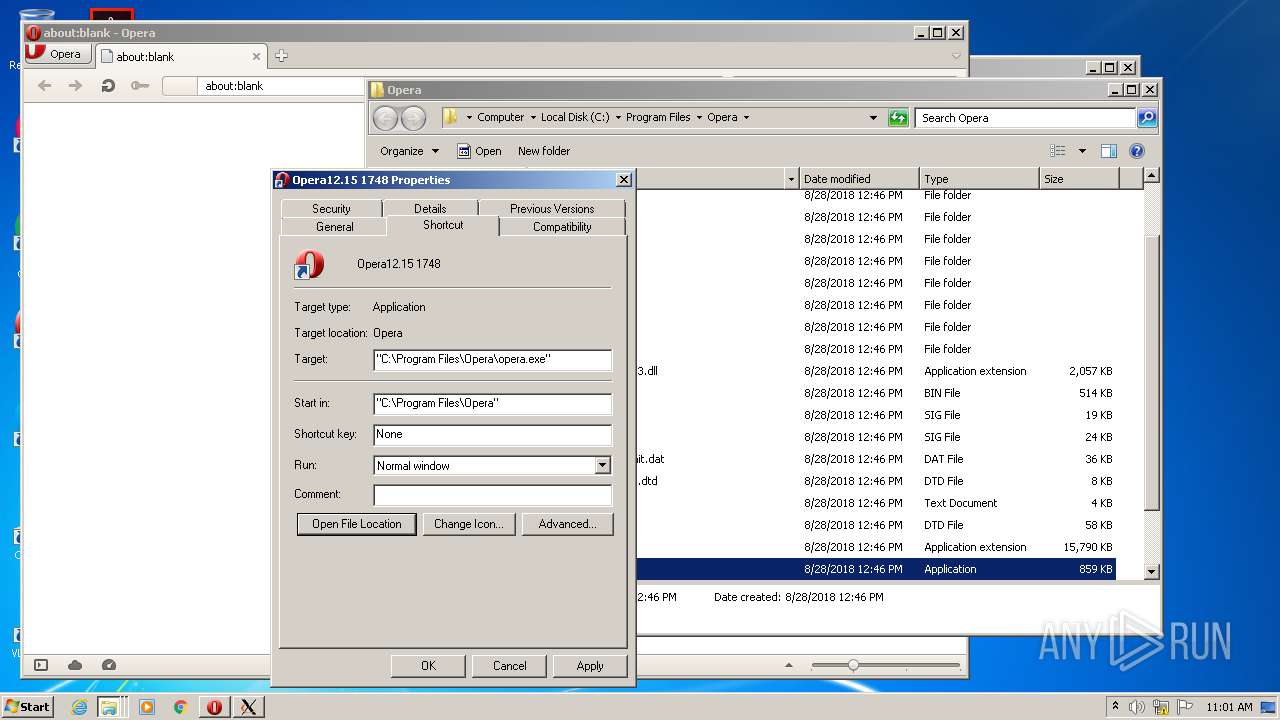The image size is (1280, 720).
Task: Click the Opera menu button
Action: 58,54
